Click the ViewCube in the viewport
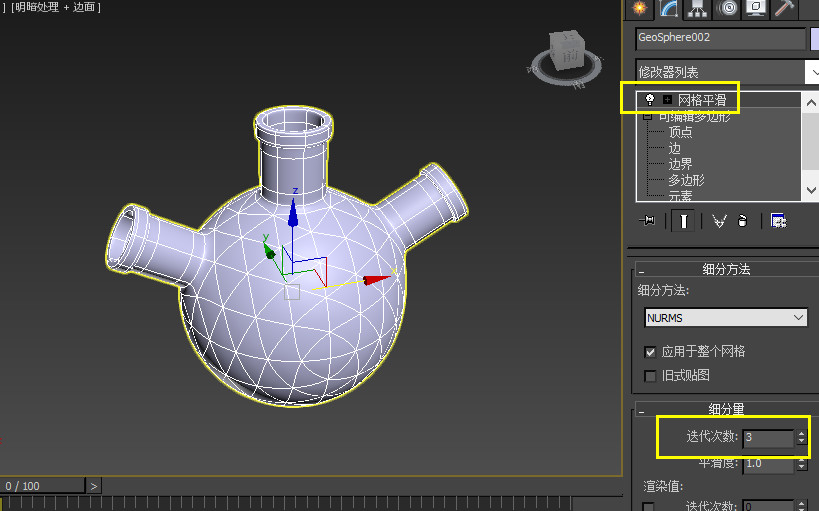819x511 pixels. click(567, 50)
